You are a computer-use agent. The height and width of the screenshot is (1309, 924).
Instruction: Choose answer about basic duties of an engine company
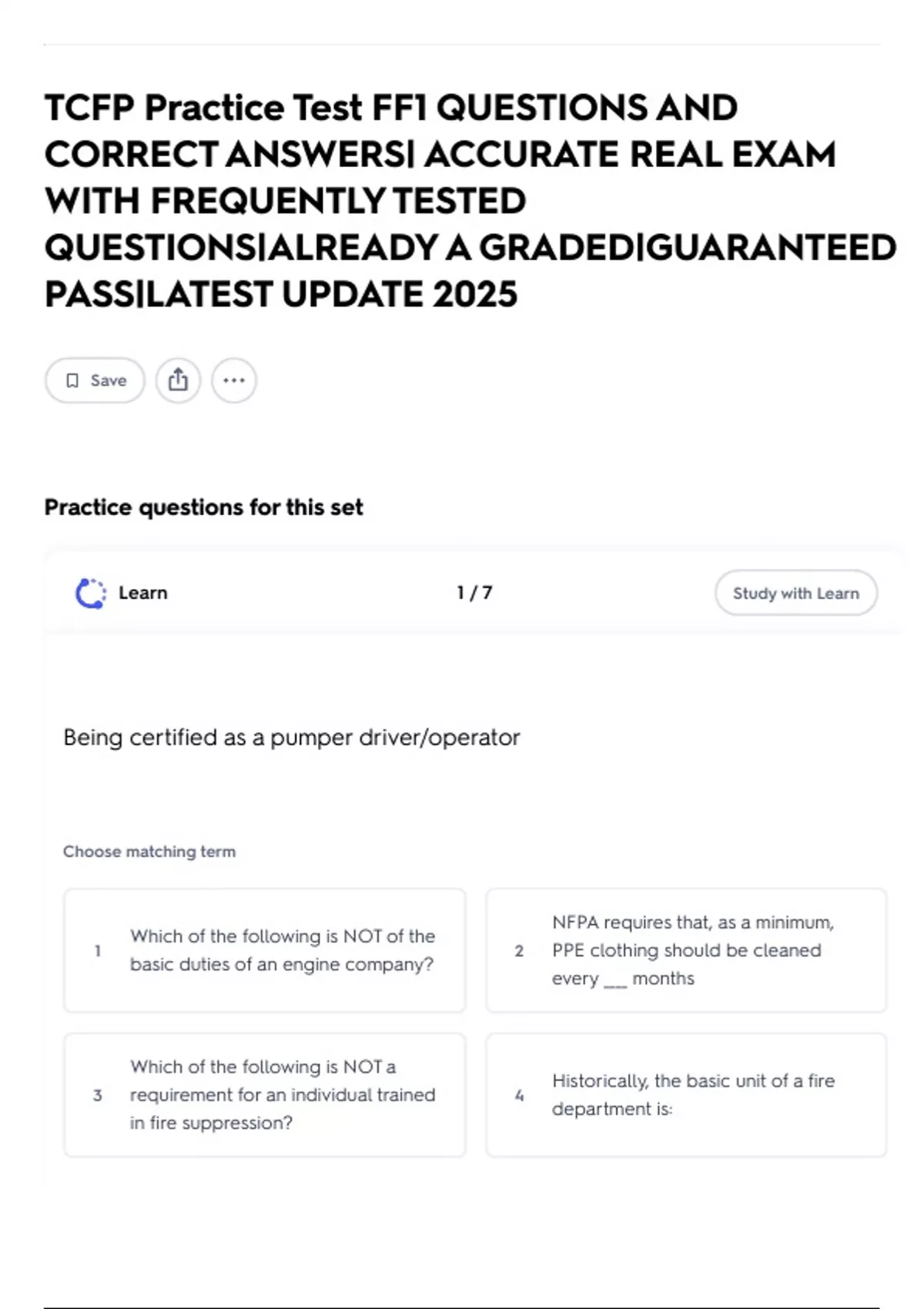pyautogui.click(x=265, y=950)
